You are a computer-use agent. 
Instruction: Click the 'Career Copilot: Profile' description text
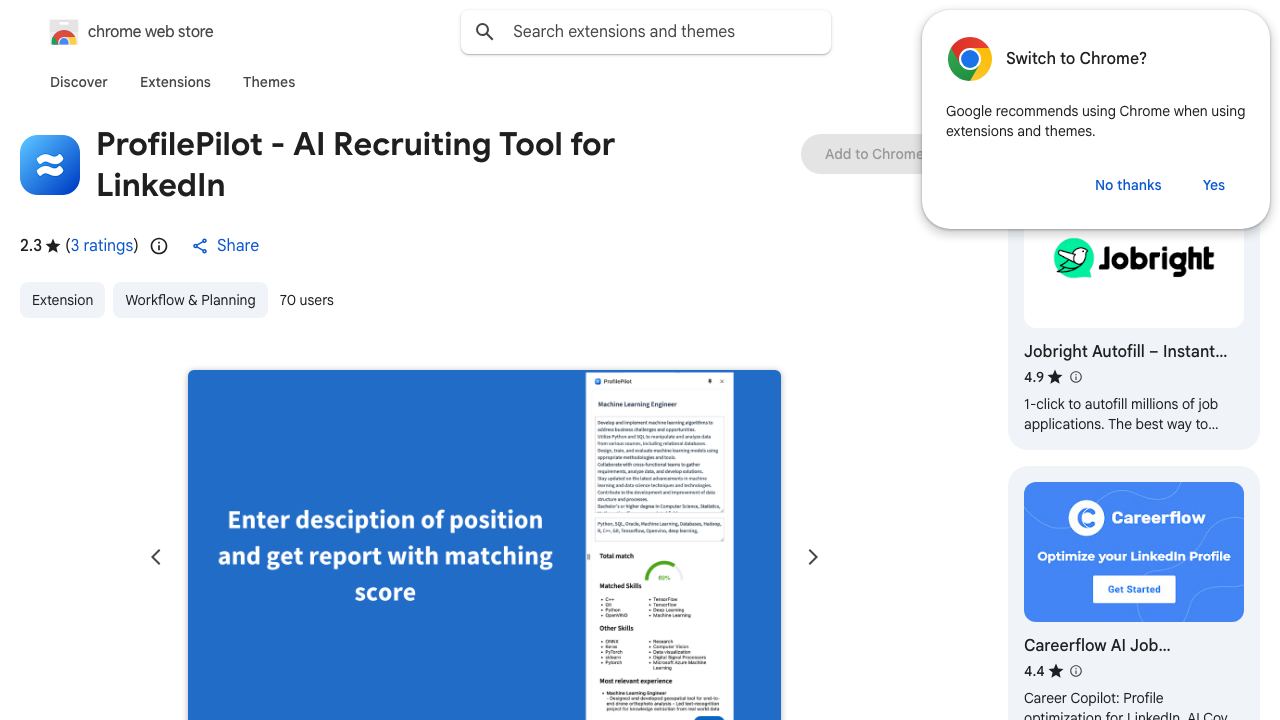point(1126,707)
